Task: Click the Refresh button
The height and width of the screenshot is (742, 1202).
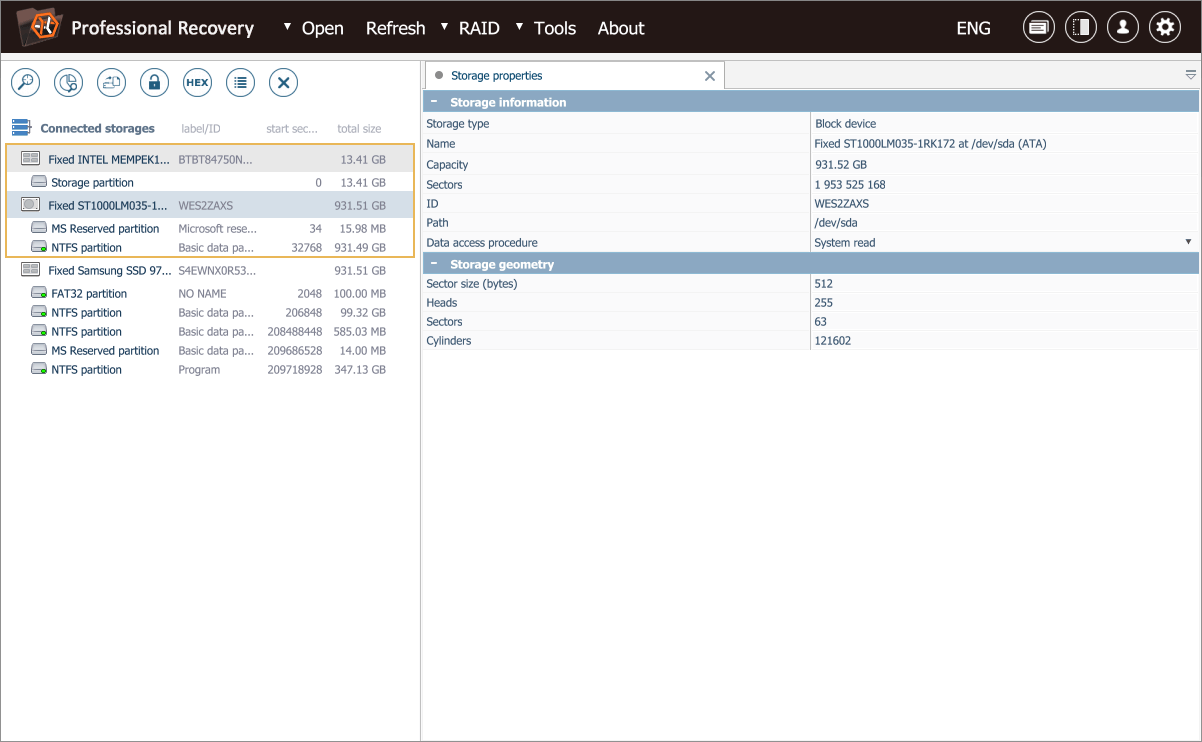Action: (395, 28)
